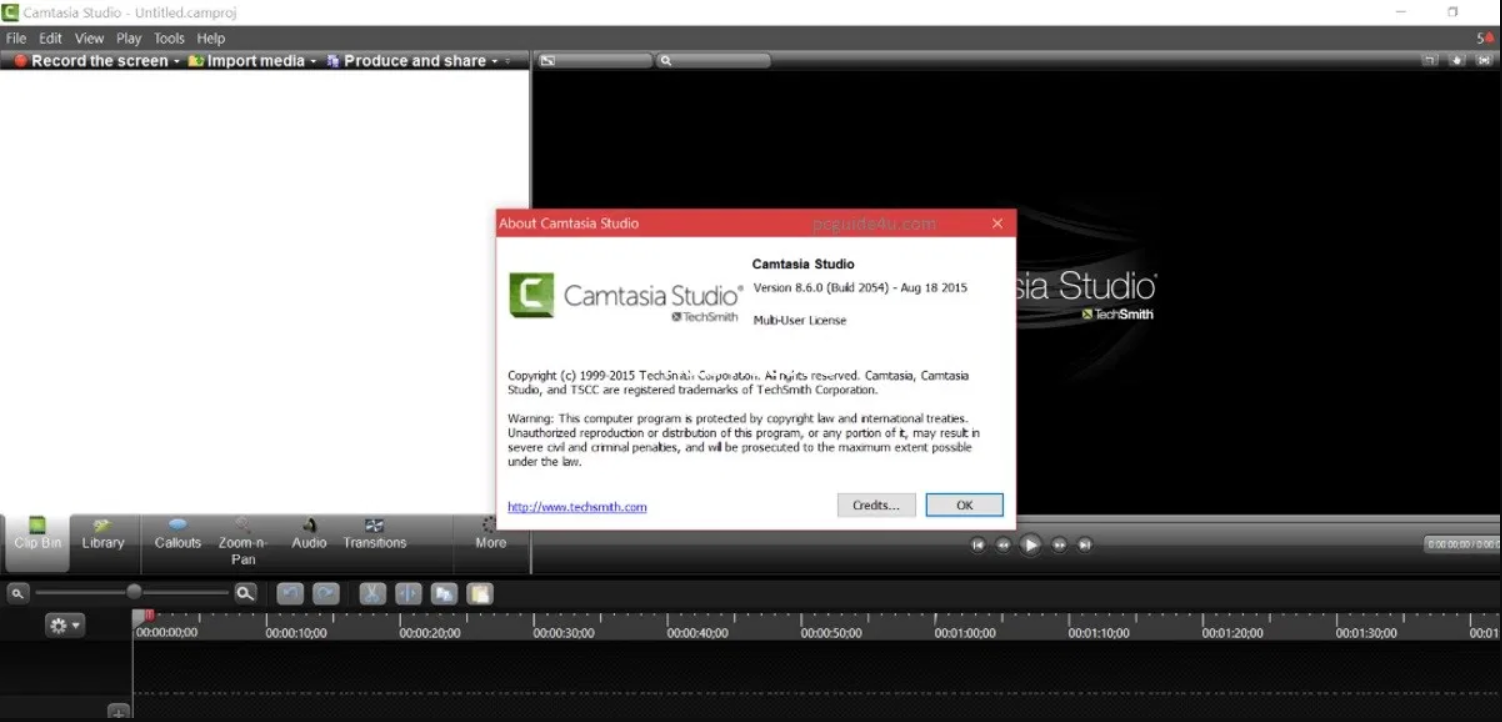Click the timeline playhead marker
The height and width of the screenshot is (722, 1502).
click(149, 615)
